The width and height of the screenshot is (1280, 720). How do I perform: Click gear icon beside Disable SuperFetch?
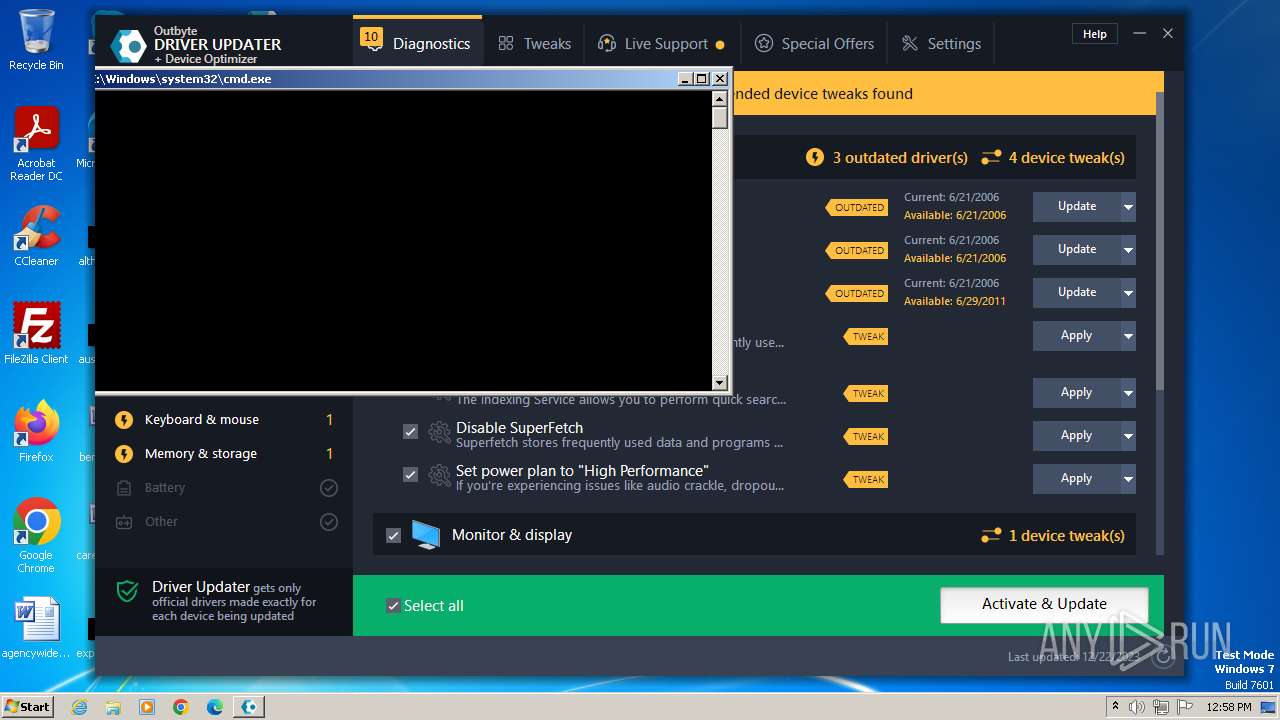[439, 433]
